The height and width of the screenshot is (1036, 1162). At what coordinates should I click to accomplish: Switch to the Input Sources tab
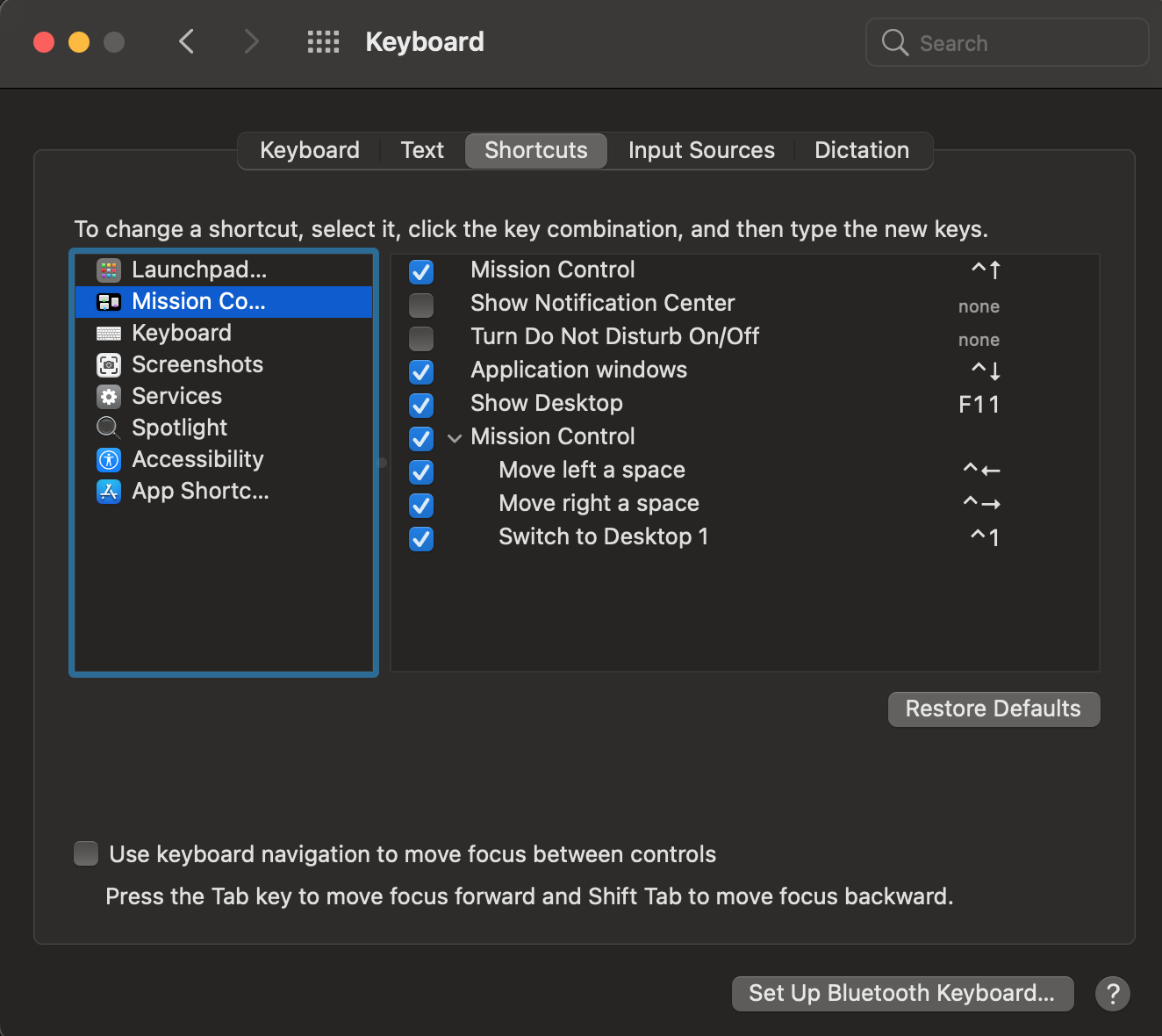(701, 151)
